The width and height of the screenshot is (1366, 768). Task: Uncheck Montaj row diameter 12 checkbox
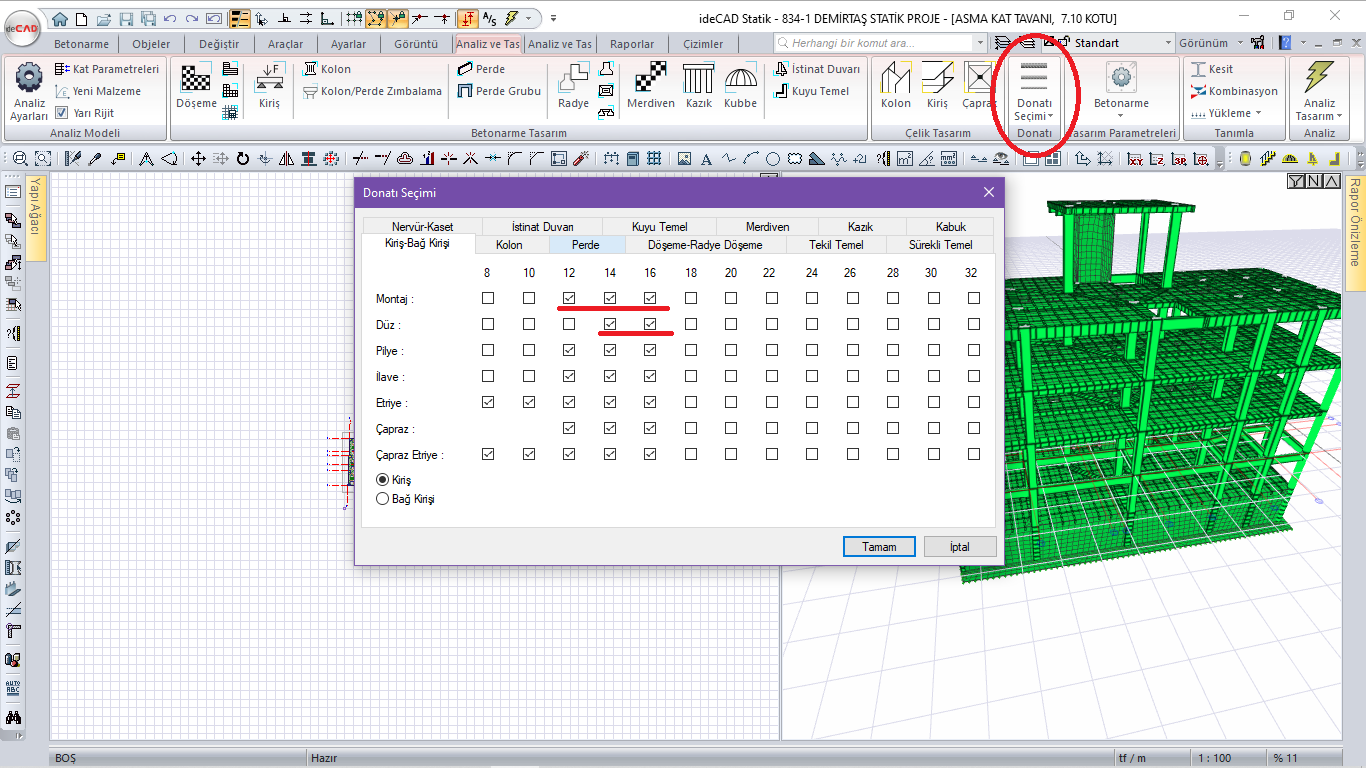569,298
